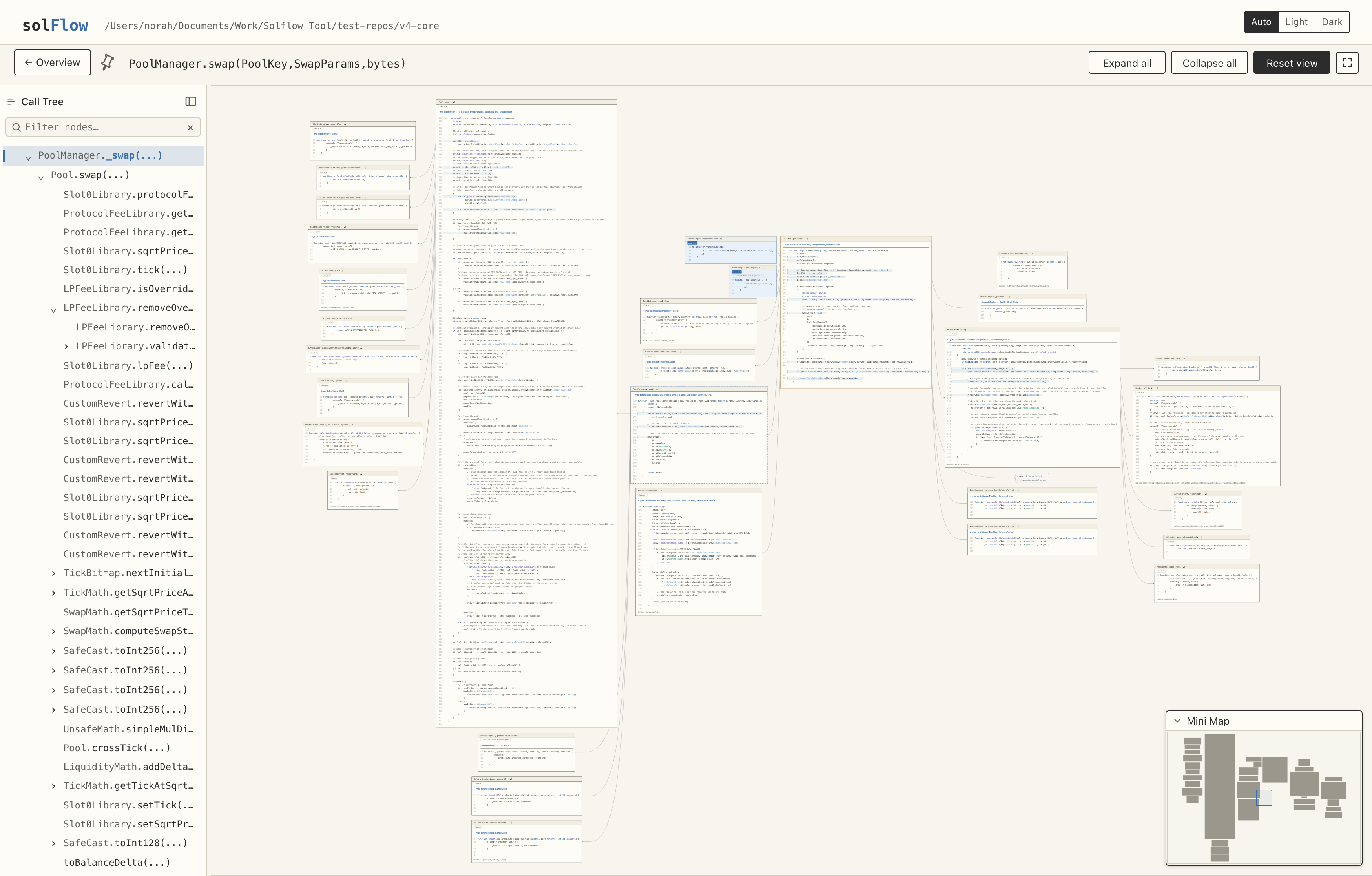This screenshot has height=876, width=1372.
Task: Click the search magnifier in filter box
Action: [x=16, y=127]
